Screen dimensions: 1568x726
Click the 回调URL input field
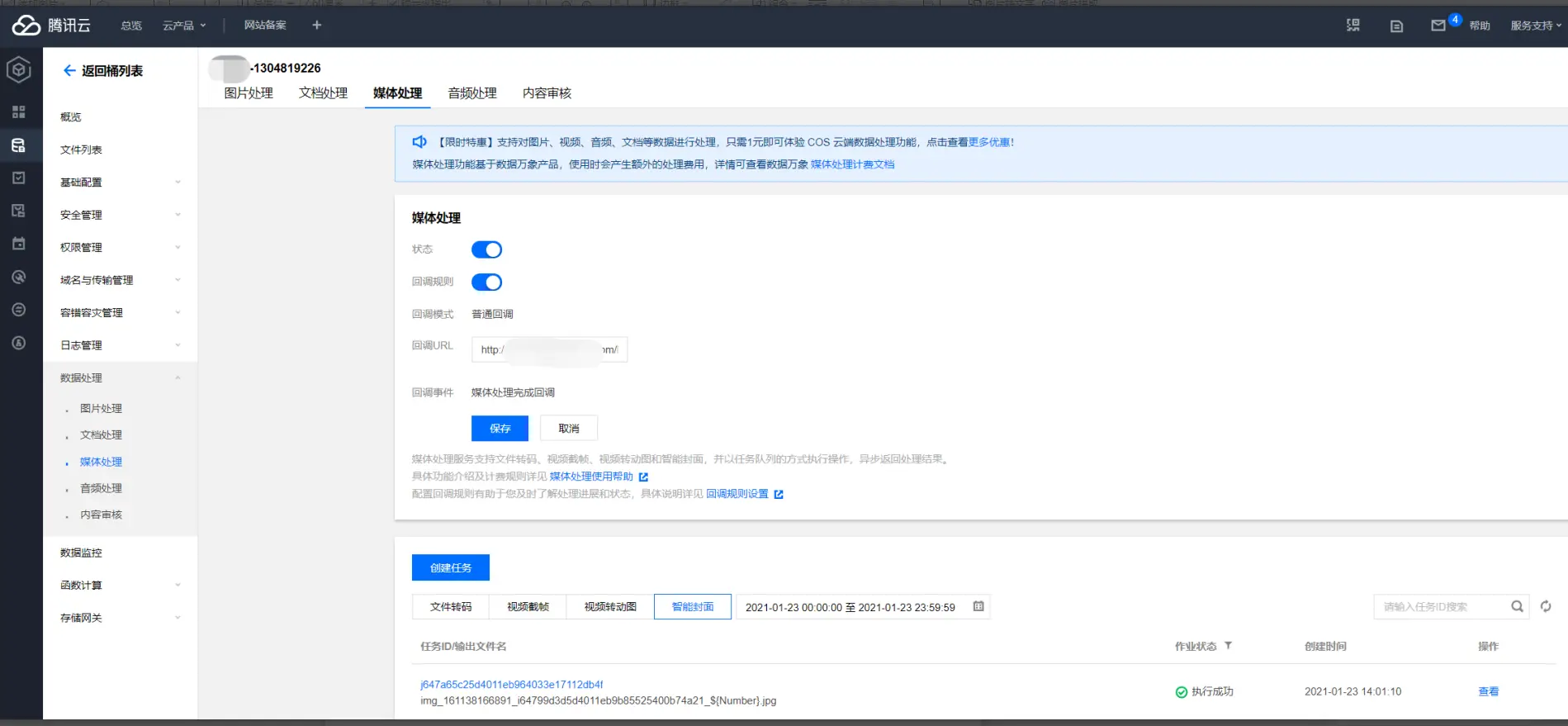pos(550,349)
